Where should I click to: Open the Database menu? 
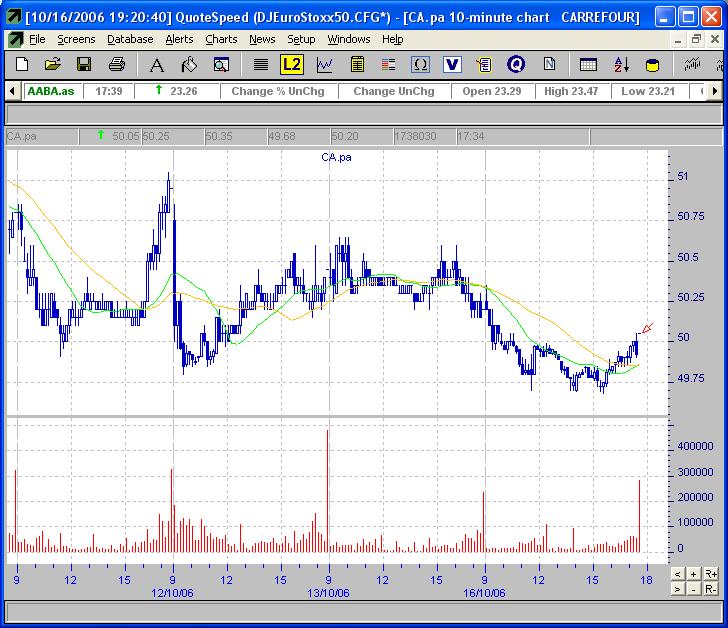(130, 39)
